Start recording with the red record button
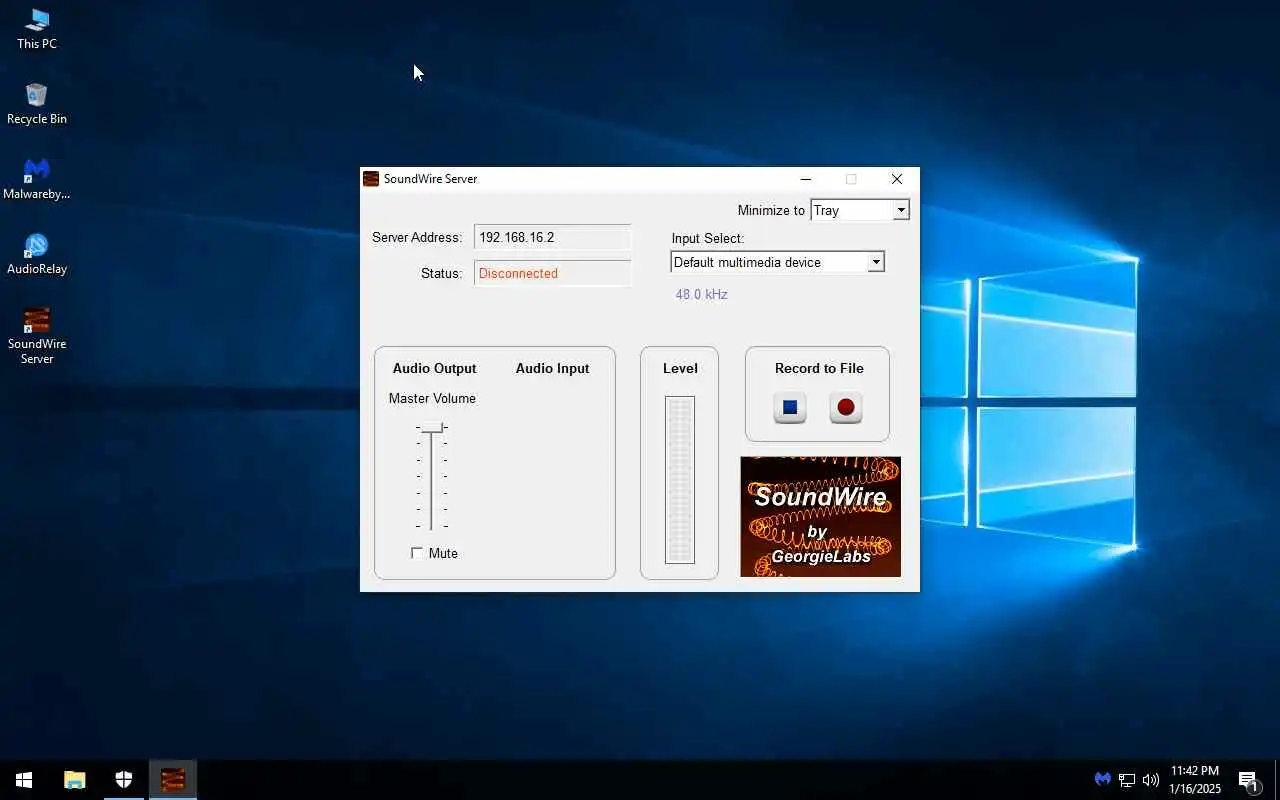The width and height of the screenshot is (1280, 800). (846, 407)
